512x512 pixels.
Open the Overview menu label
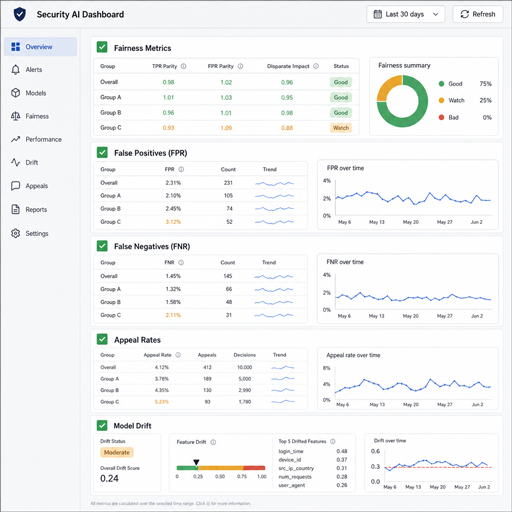(x=39, y=47)
